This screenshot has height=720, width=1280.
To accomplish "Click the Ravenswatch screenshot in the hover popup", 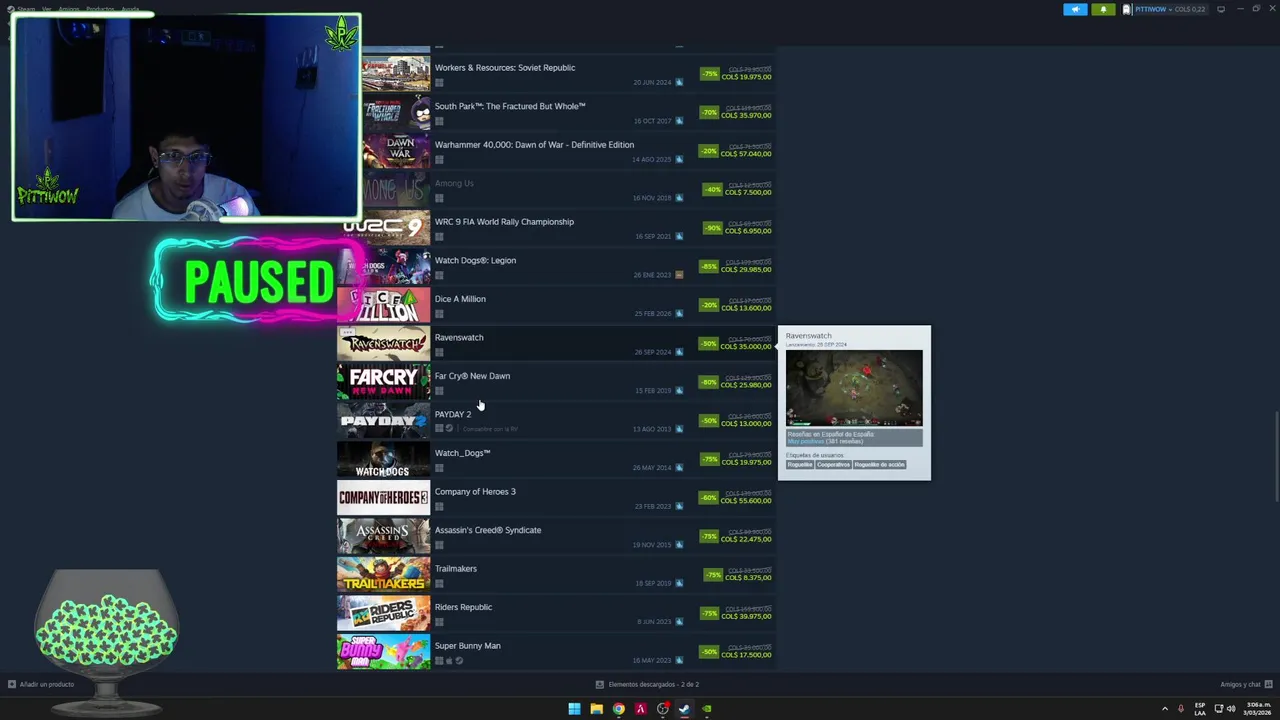I will (x=854, y=388).
